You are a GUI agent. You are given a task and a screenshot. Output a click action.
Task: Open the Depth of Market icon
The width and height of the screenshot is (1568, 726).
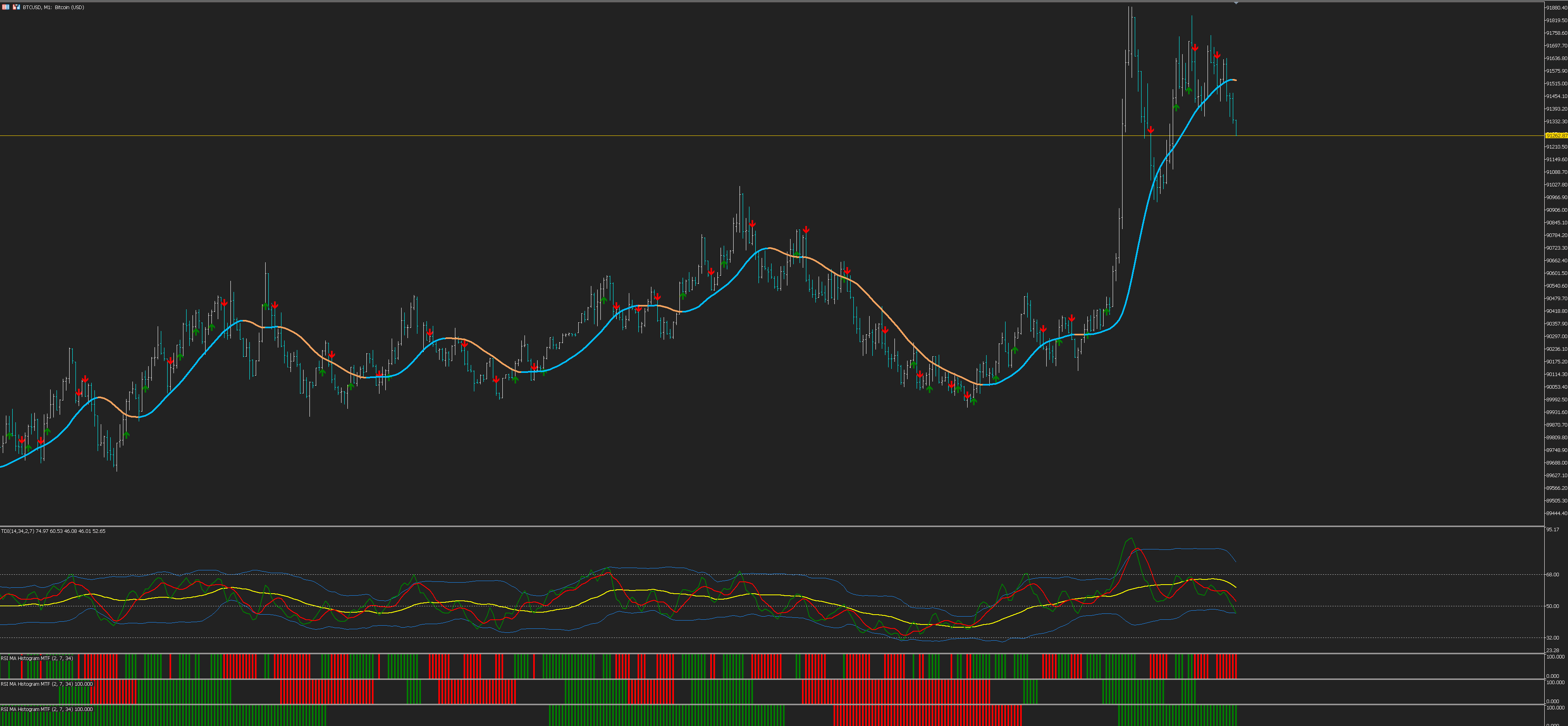5,7
